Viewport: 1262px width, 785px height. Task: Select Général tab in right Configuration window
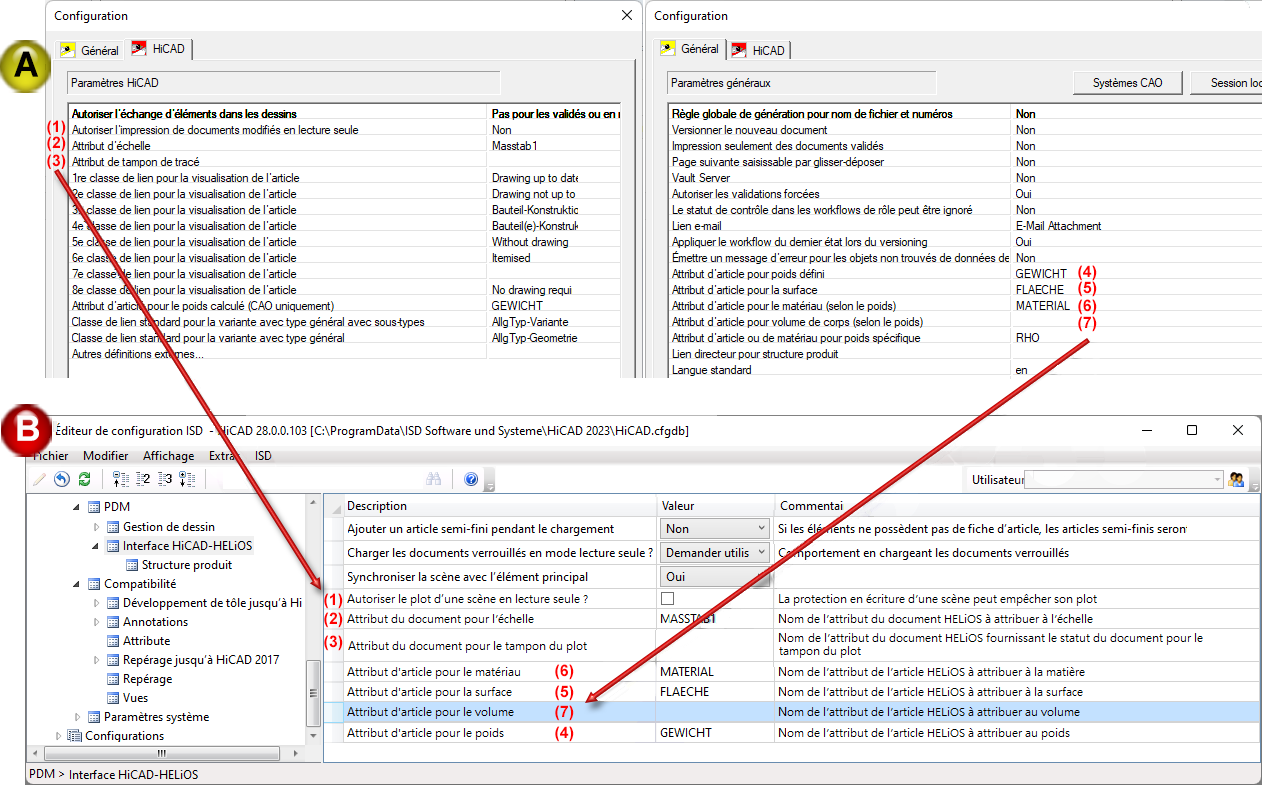(691, 48)
